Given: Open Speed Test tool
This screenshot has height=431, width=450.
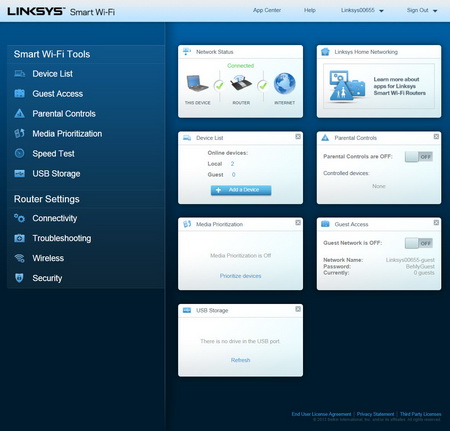Looking at the screenshot, I should coord(53,154).
